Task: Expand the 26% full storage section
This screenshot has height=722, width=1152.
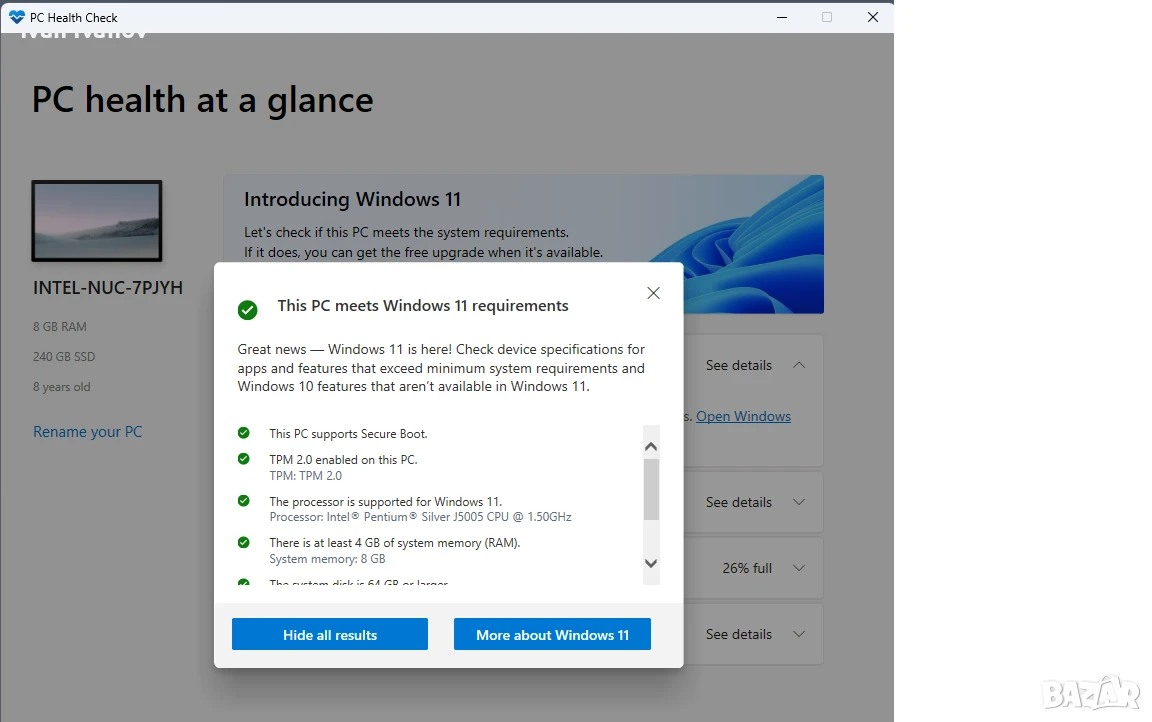Action: click(799, 568)
